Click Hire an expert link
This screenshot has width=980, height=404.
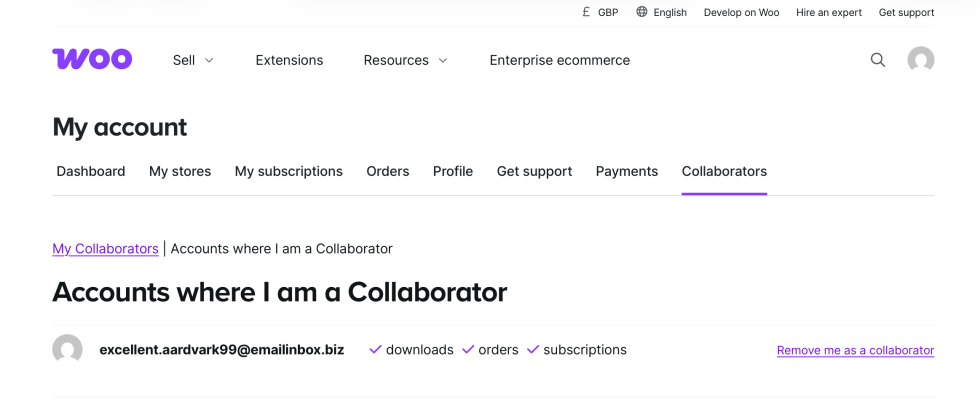pos(829,13)
